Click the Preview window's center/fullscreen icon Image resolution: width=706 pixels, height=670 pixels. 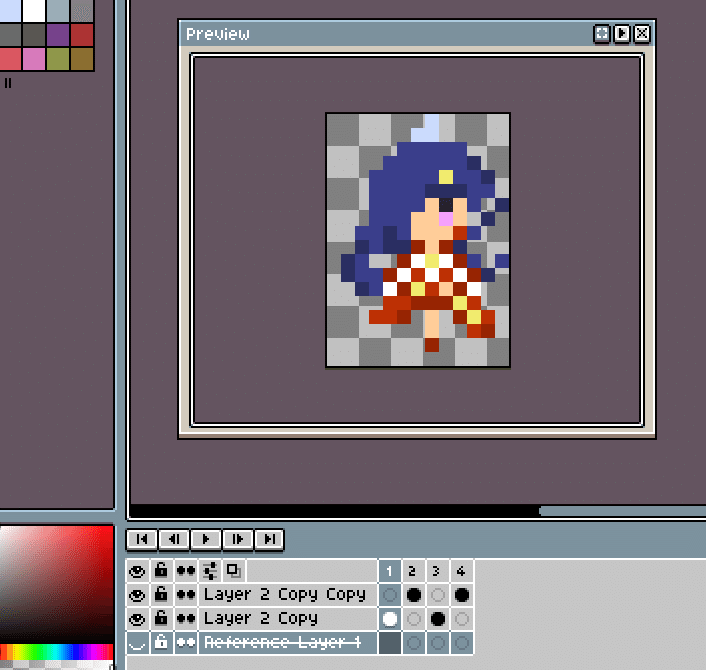[x=602, y=33]
